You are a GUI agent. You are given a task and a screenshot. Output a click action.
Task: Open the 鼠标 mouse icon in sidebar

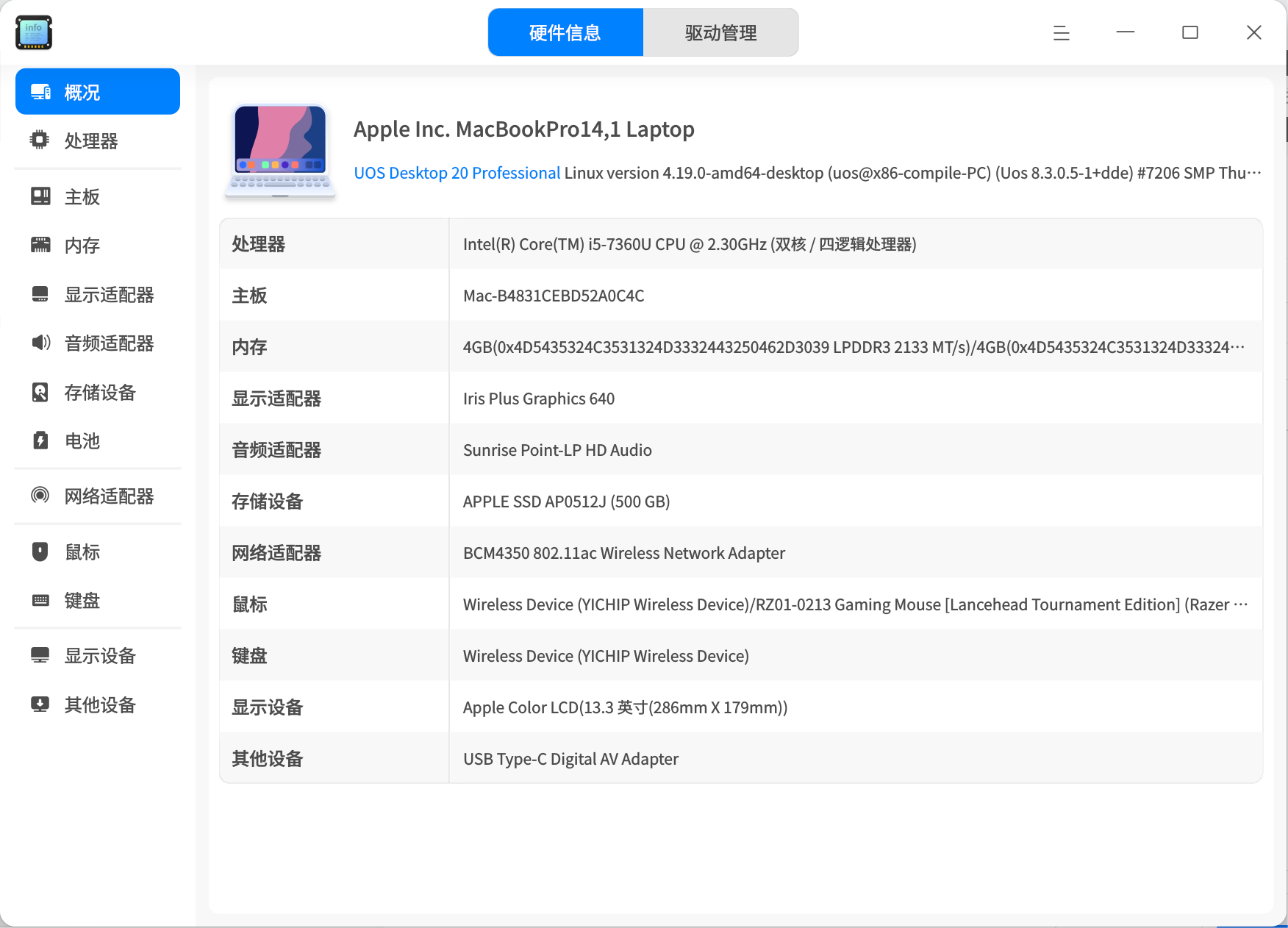tap(40, 552)
